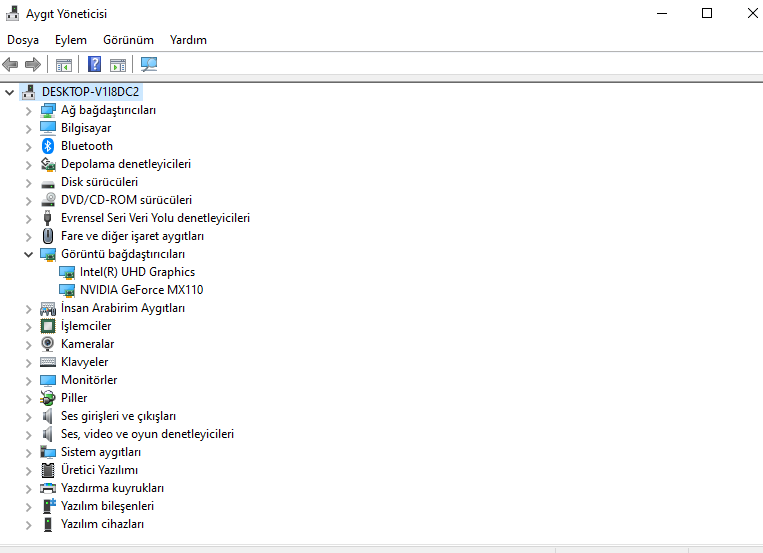The width and height of the screenshot is (763, 553).
Task: Click the puzzle icon for Yazılım bileşenleri
Action: pyautogui.click(x=49, y=506)
